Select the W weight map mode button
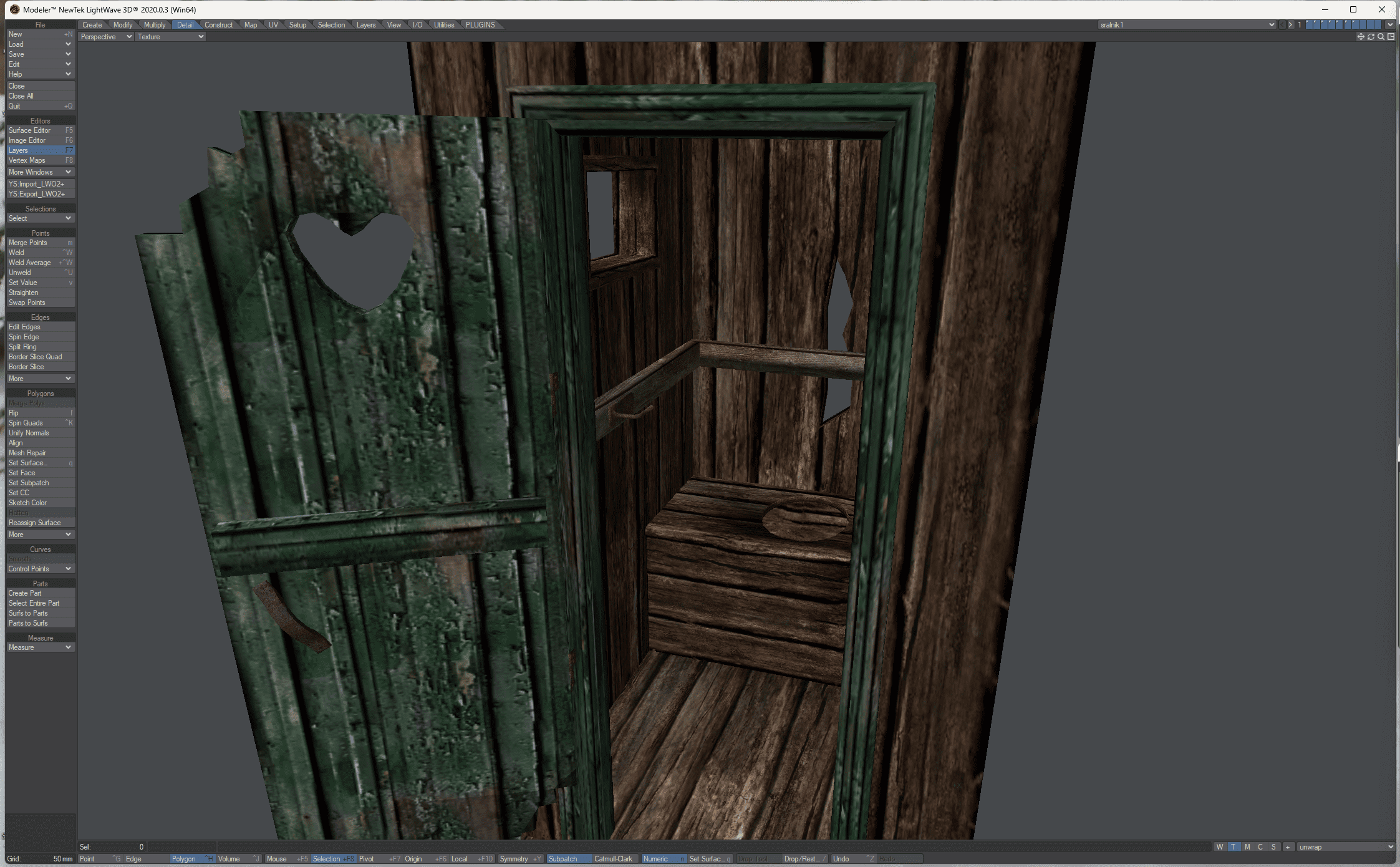Image resolution: width=1400 pixels, height=867 pixels. coord(1220,847)
